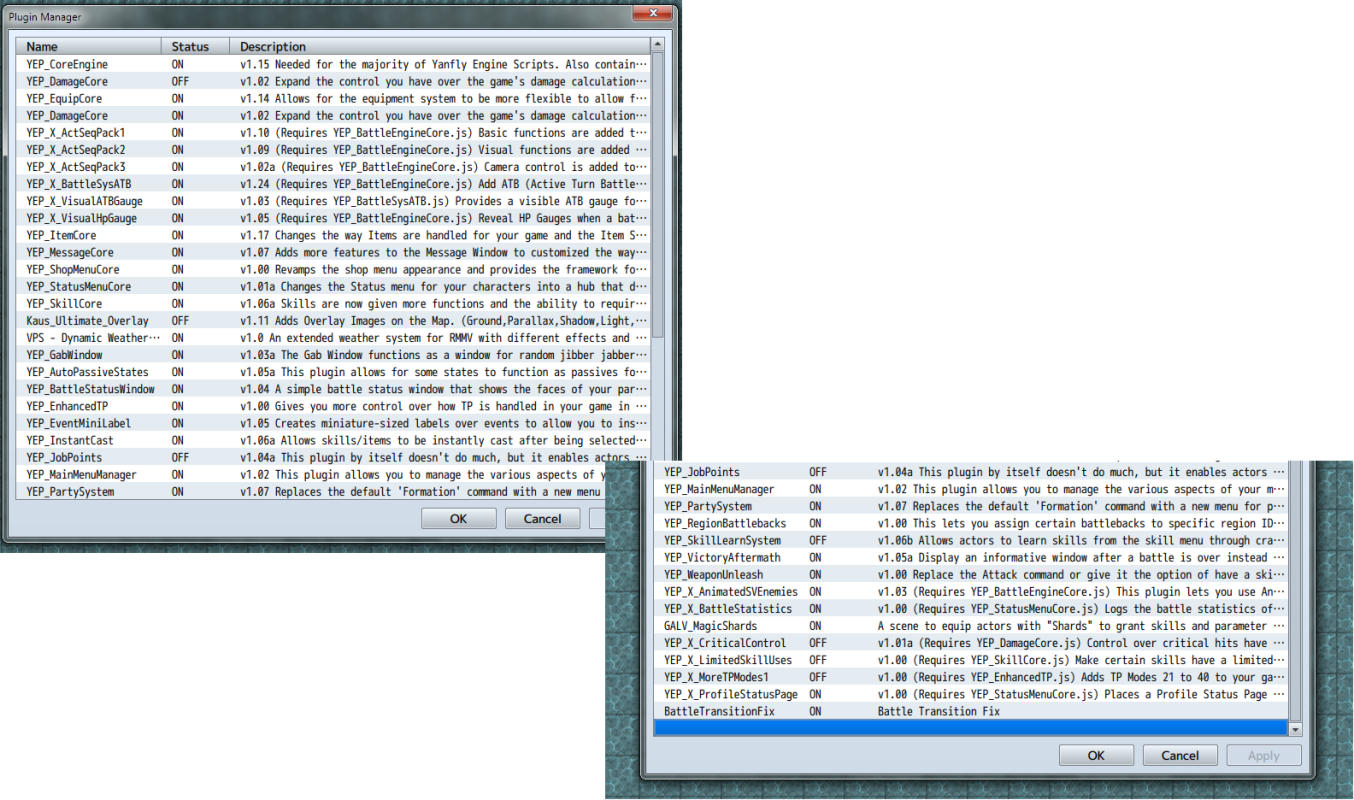
Task: Select the YEP_SkillLearnSystem row
Action: [x=971, y=540]
